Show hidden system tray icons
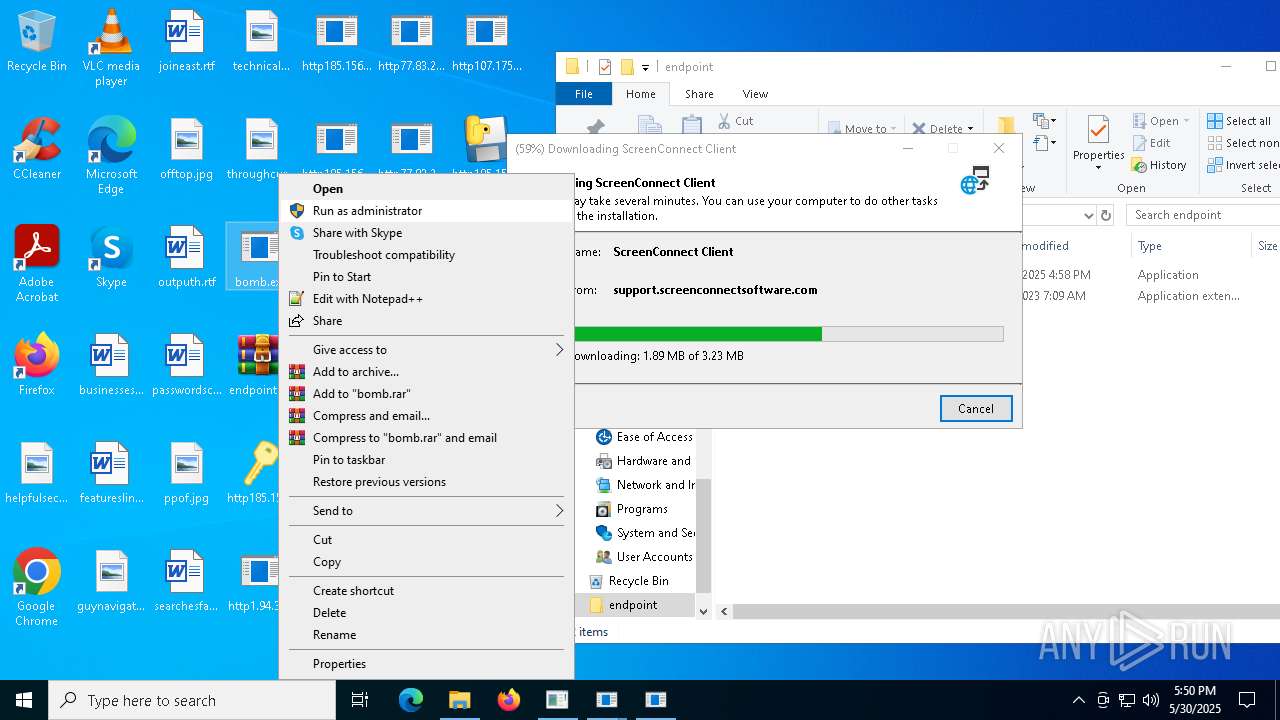This screenshot has width=1280, height=720. [x=1078, y=700]
